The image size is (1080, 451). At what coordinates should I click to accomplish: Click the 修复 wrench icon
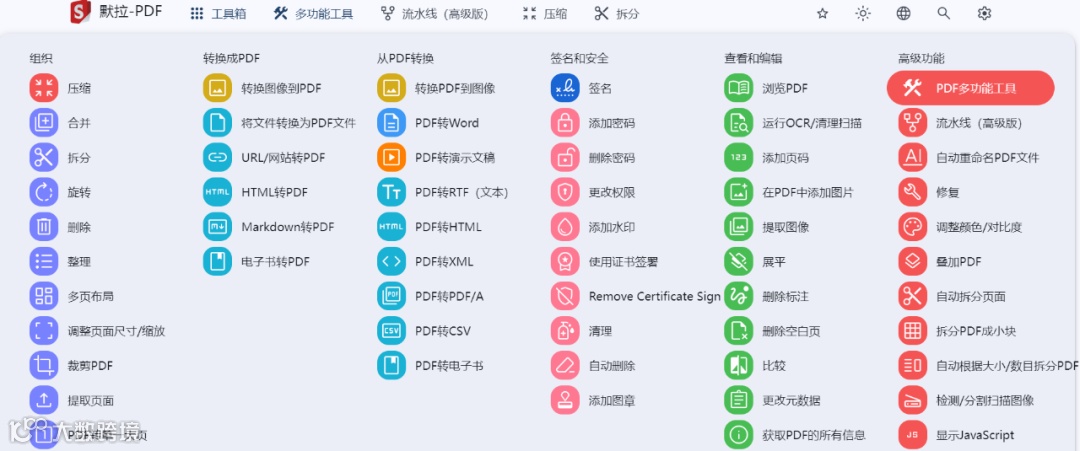pos(913,192)
